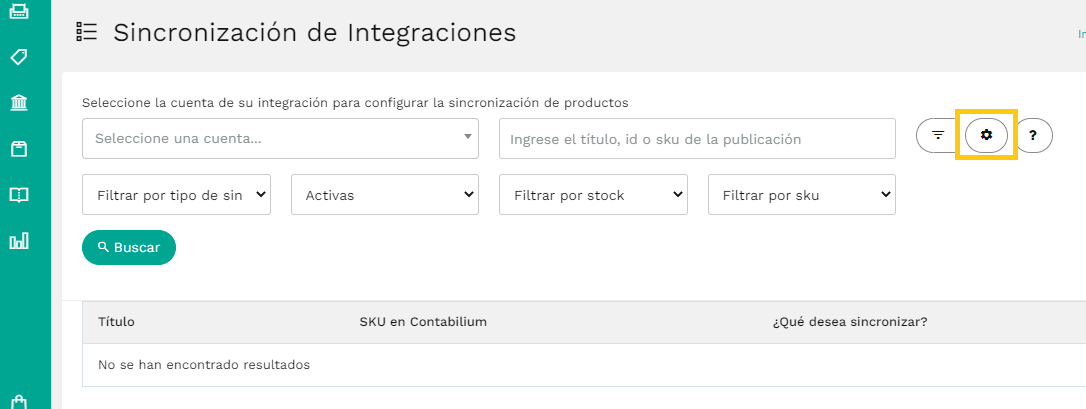Click the publication title search field

[x=697, y=139]
